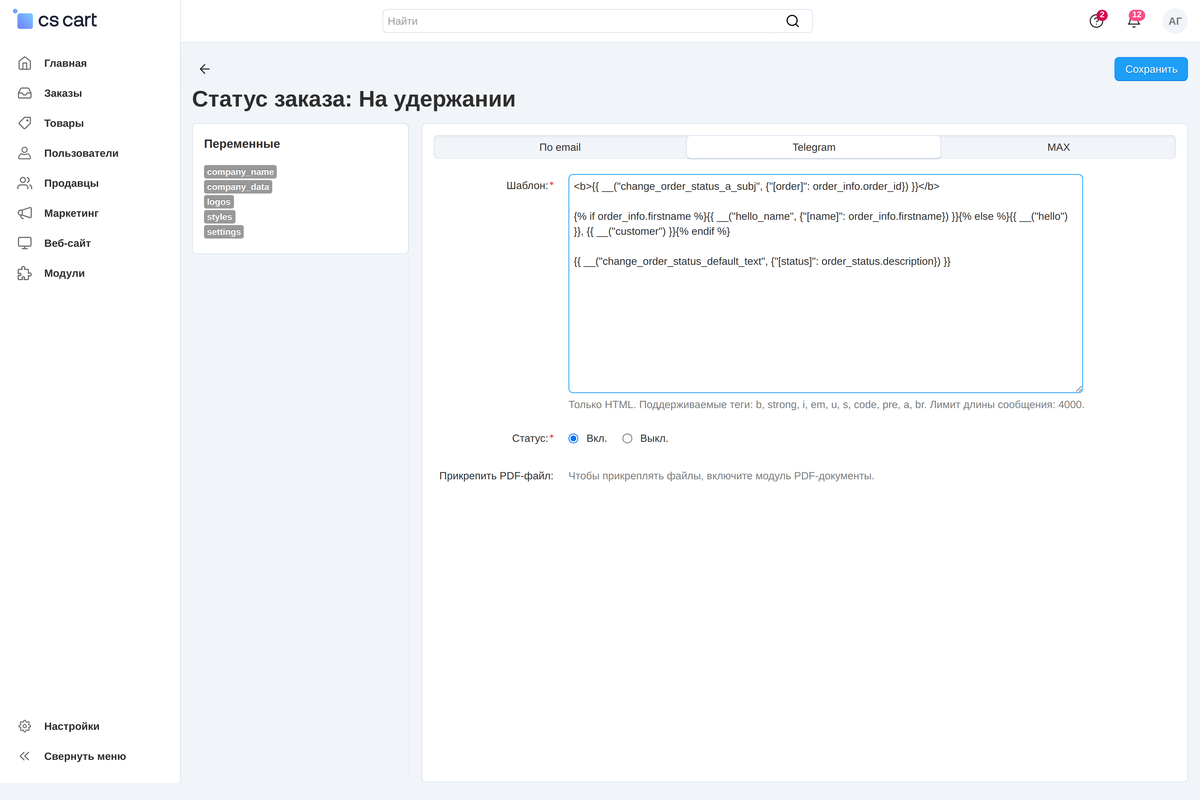Click the Модули puzzle icon
Screen dimensions: 1200x800
25,273
